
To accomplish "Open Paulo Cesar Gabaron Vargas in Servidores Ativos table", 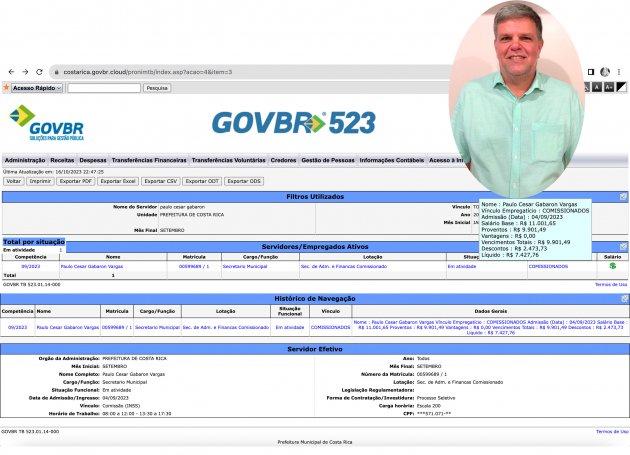I will pos(92,266).
